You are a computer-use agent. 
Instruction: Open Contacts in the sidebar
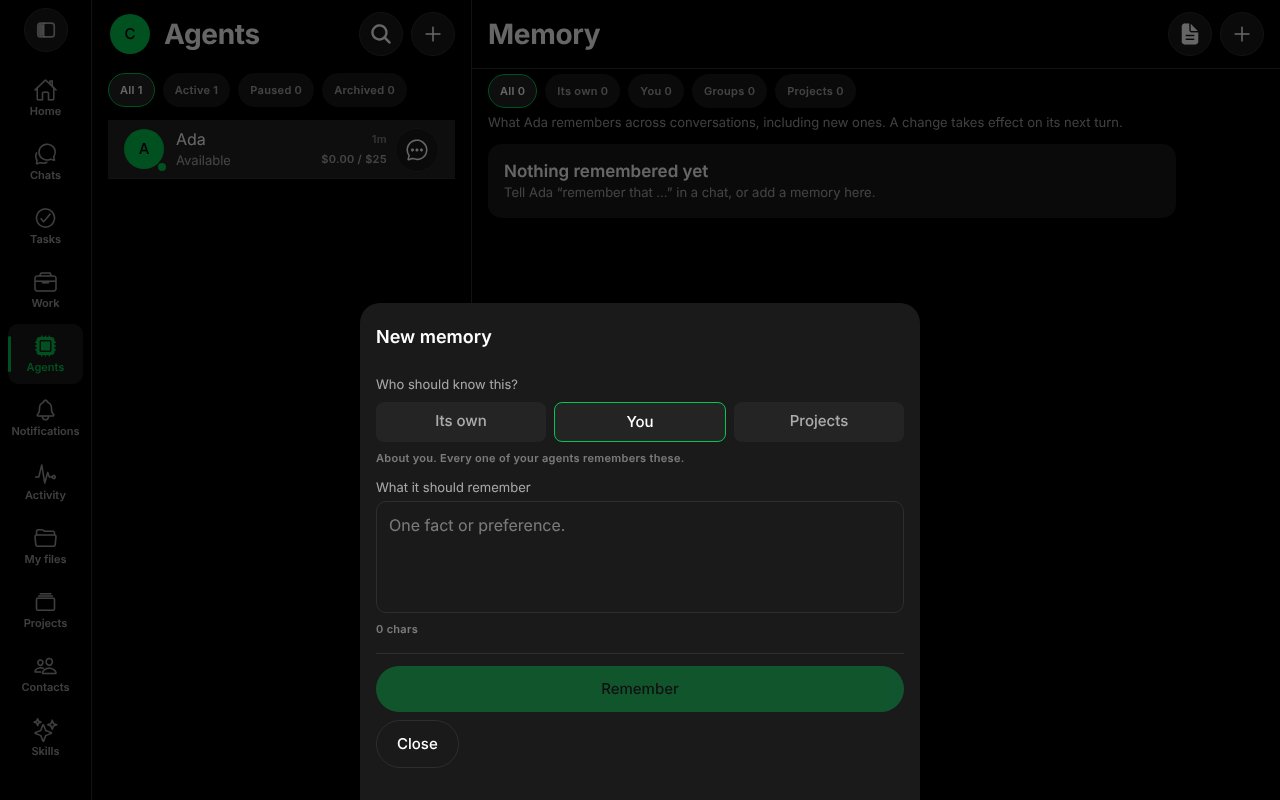[45, 674]
